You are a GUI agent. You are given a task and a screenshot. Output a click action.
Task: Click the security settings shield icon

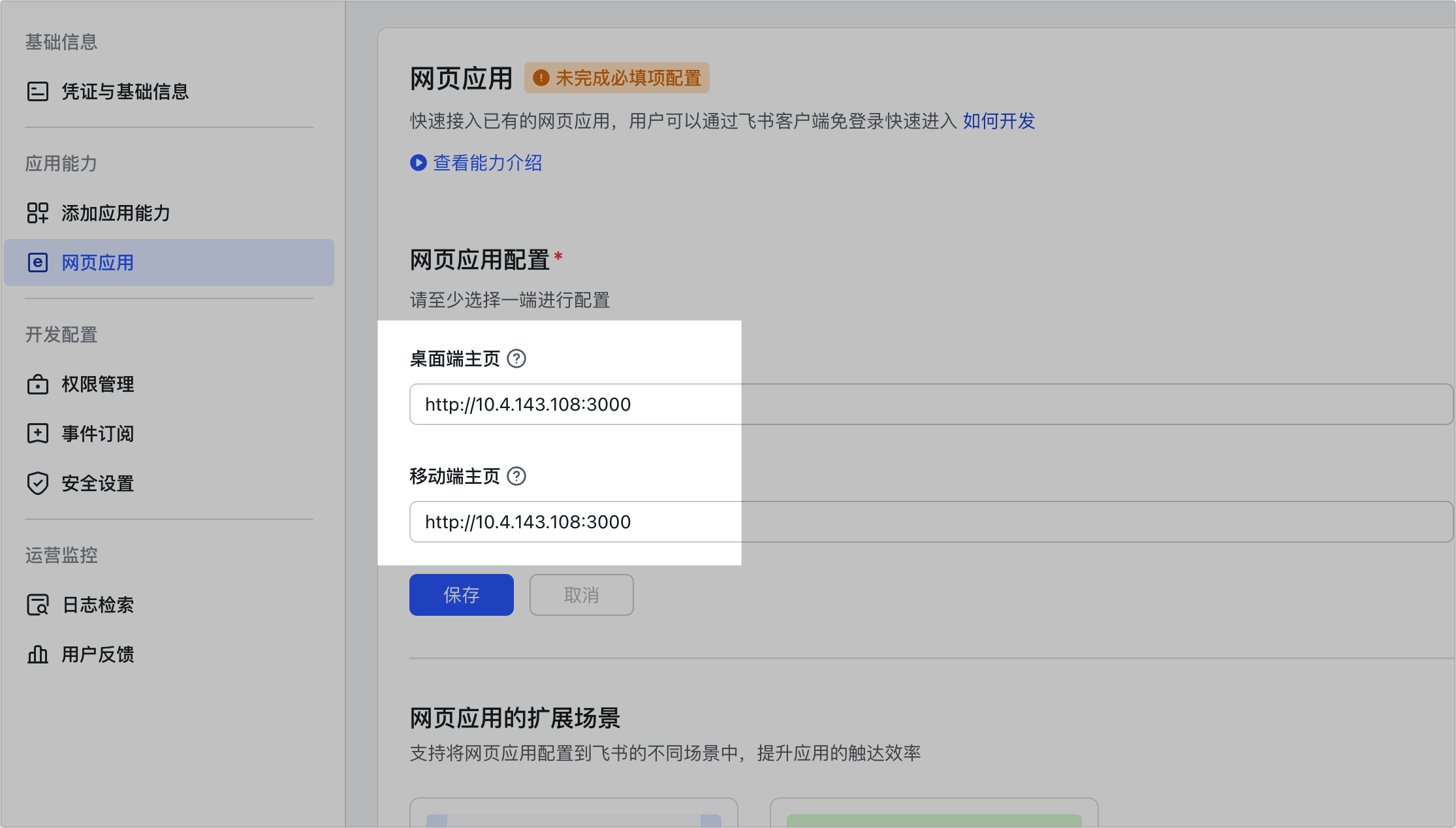(x=38, y=483)
